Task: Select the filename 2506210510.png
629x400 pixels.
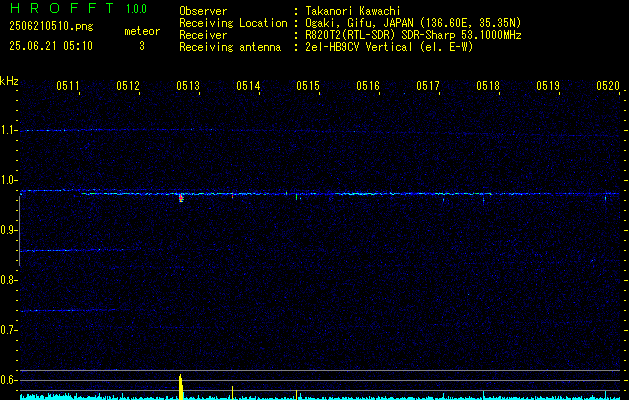Action: (51, 27)
